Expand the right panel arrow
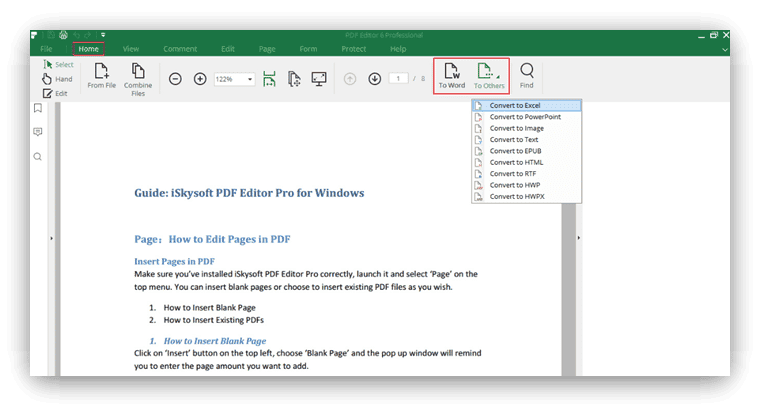Screen dimensions: 760x411 [x=579, y=238]
